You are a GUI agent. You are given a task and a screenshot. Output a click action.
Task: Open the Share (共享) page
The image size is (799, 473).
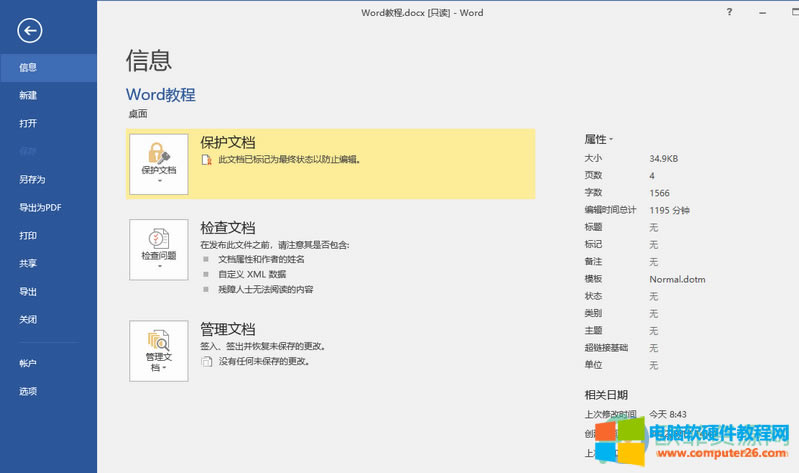pos(28,264)
